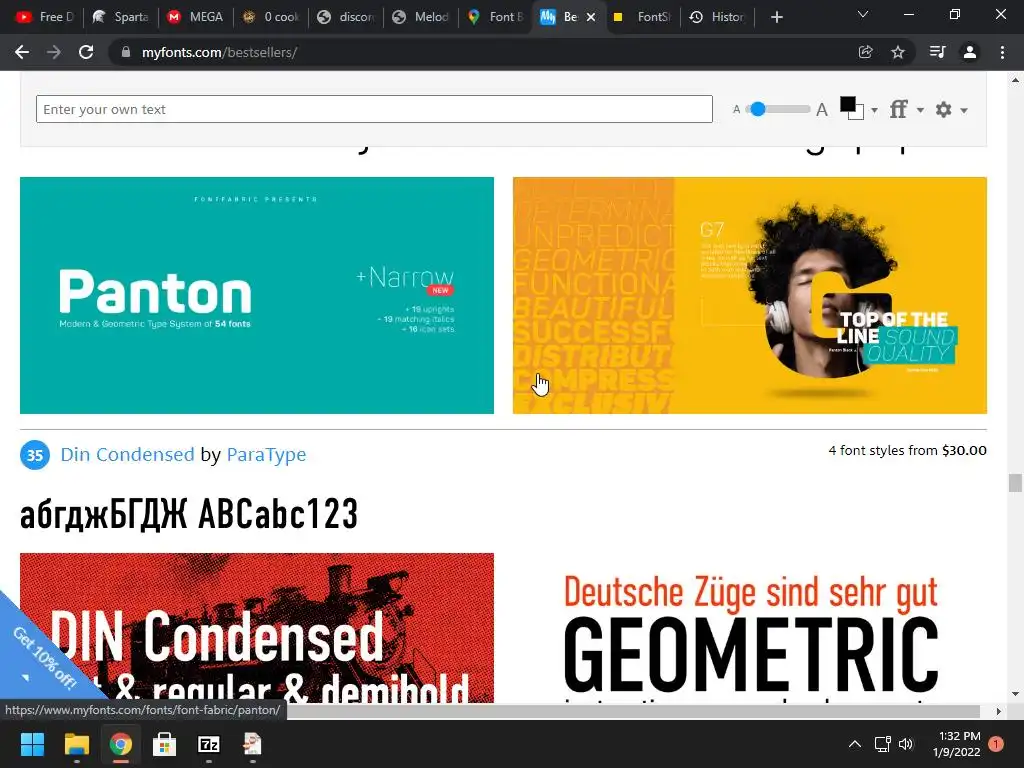Share this page icon in address bar
Screen dimensions: 1024x768
click(865, 52)
